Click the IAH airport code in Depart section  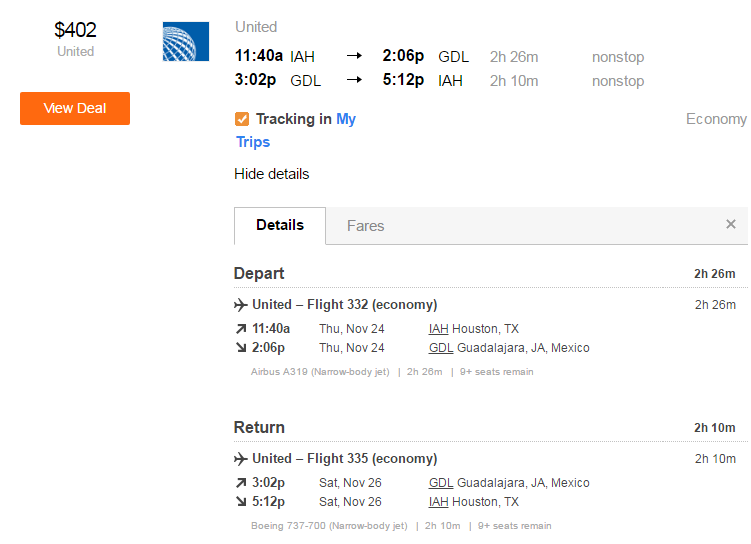(438, 329)
